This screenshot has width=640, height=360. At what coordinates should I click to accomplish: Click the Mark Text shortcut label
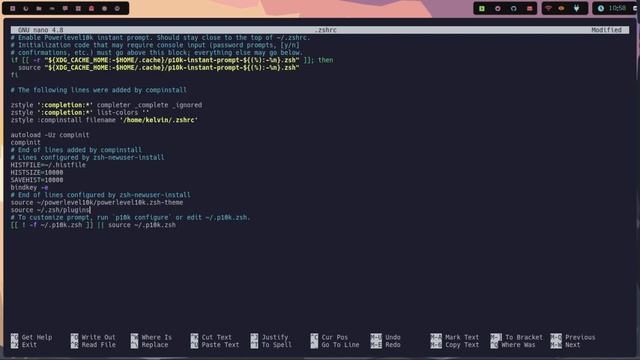(x=462, y=337)
